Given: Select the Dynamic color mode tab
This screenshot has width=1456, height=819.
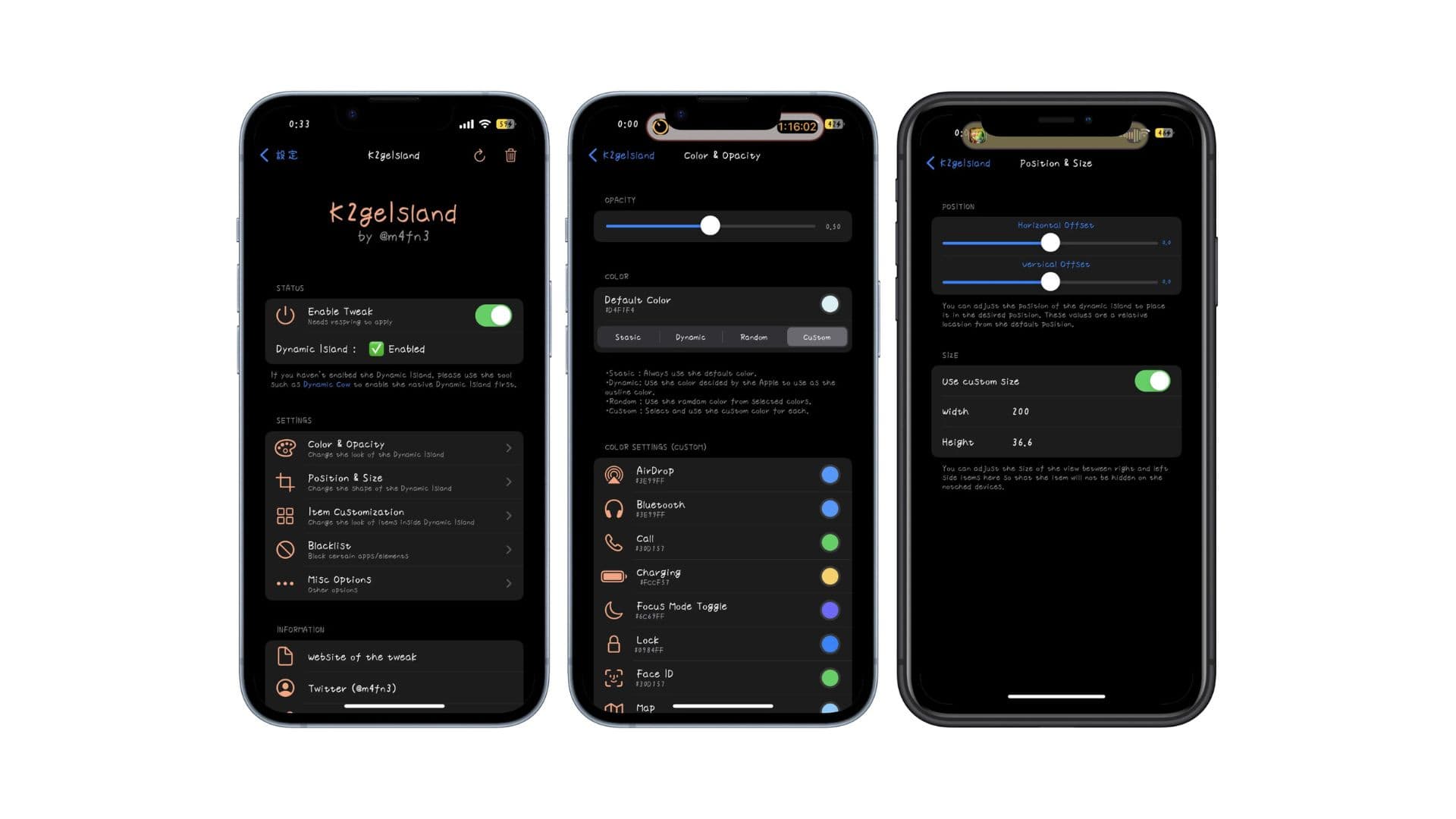Looking at the screenshot, I should click(690, 337).
